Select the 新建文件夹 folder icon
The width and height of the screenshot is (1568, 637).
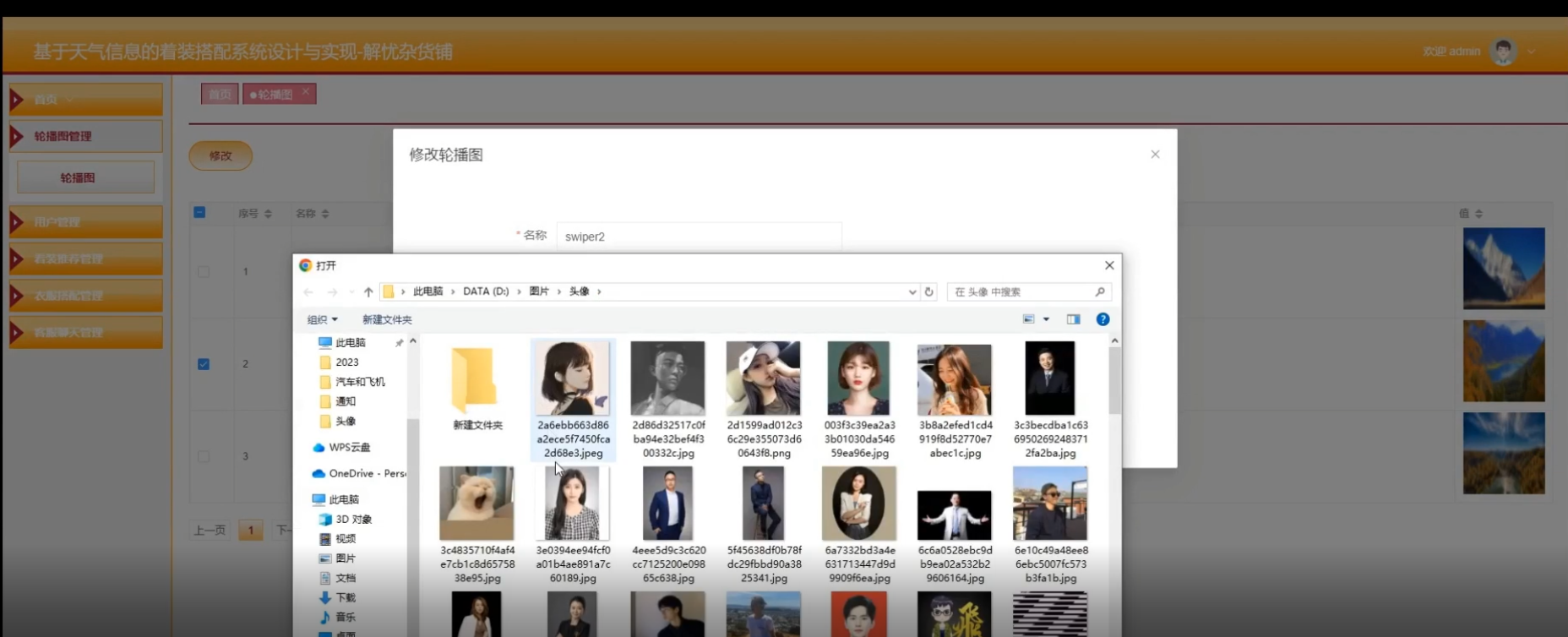click(473, 378)
